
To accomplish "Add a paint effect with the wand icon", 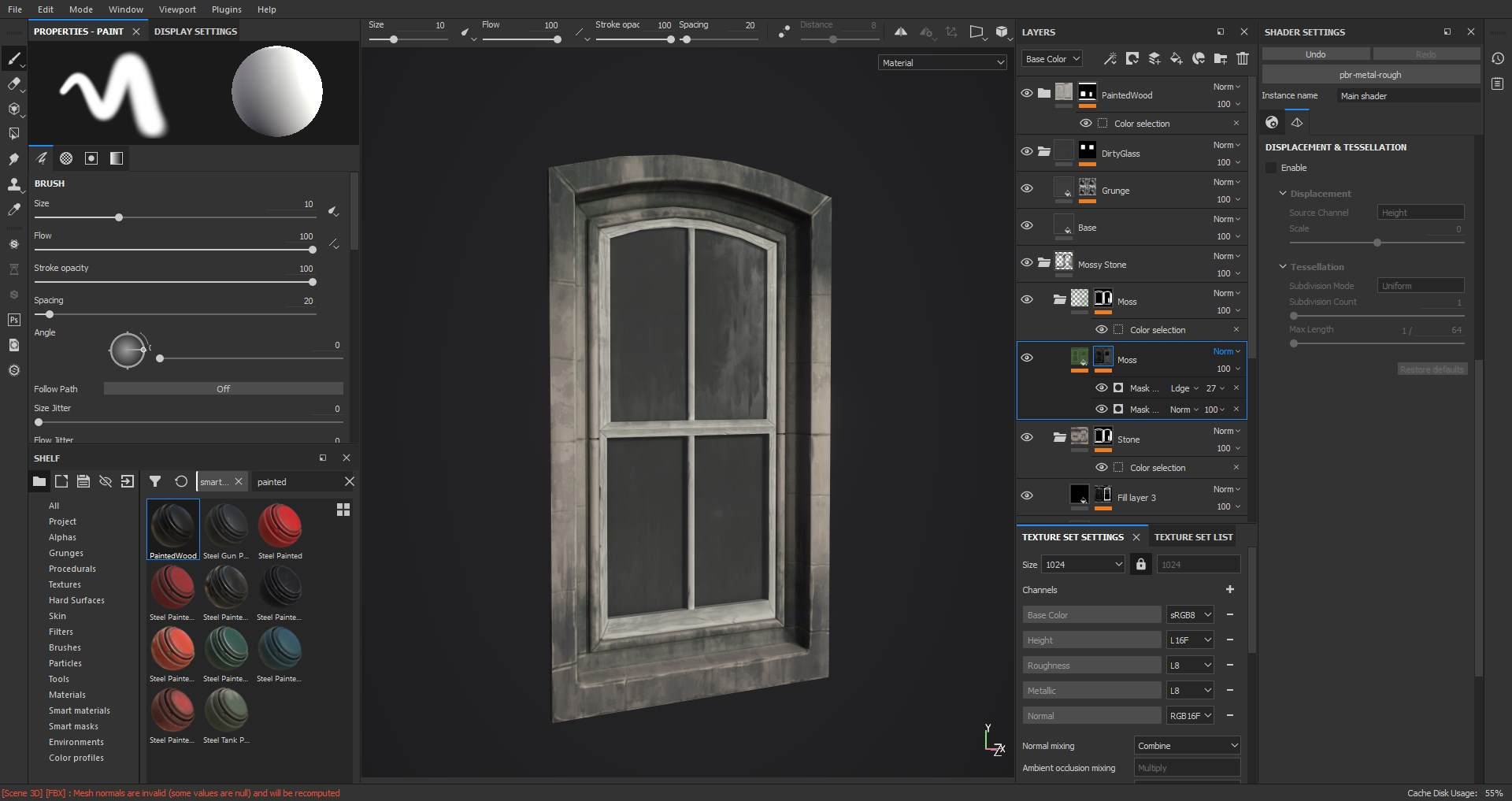I will tap(1110, 58).
